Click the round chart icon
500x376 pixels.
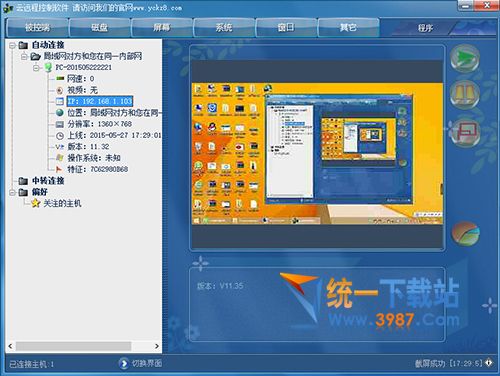tap(466, 233)
